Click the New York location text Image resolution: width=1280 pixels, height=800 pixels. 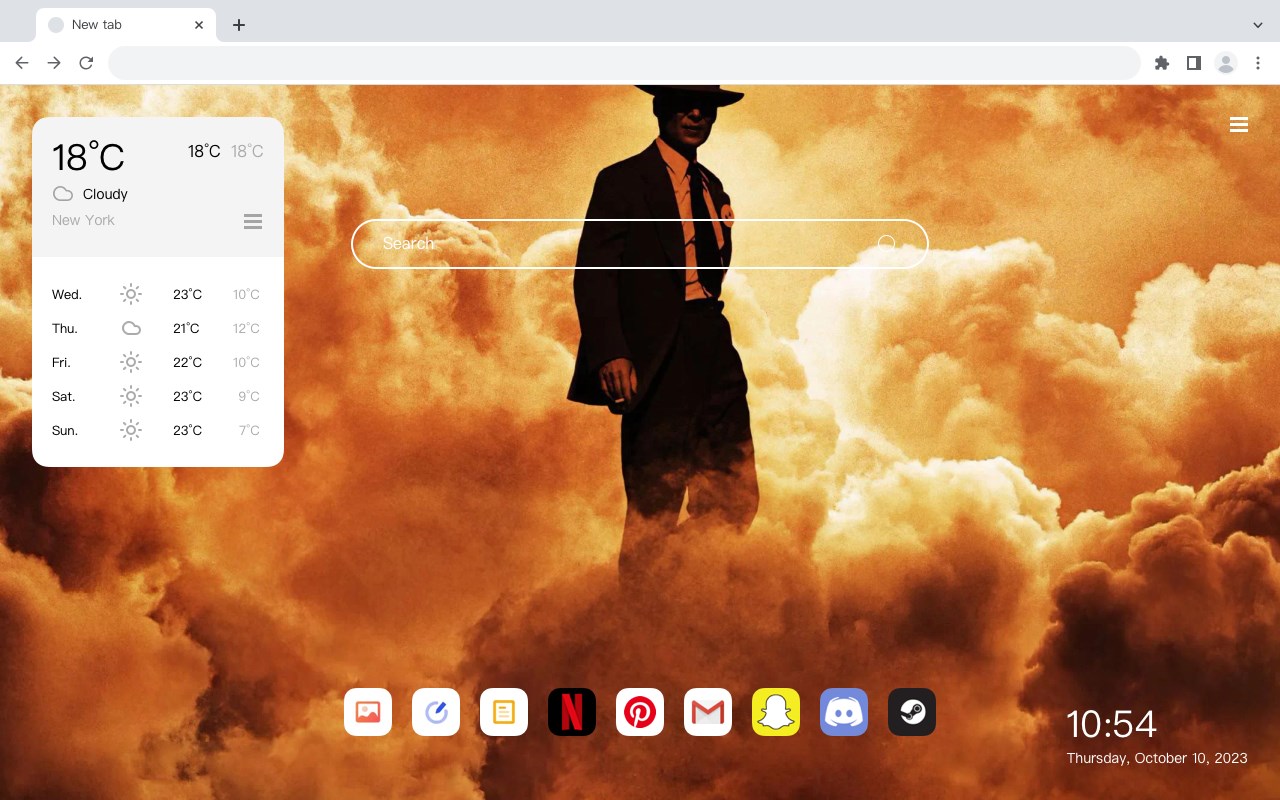tap(83, 220)
